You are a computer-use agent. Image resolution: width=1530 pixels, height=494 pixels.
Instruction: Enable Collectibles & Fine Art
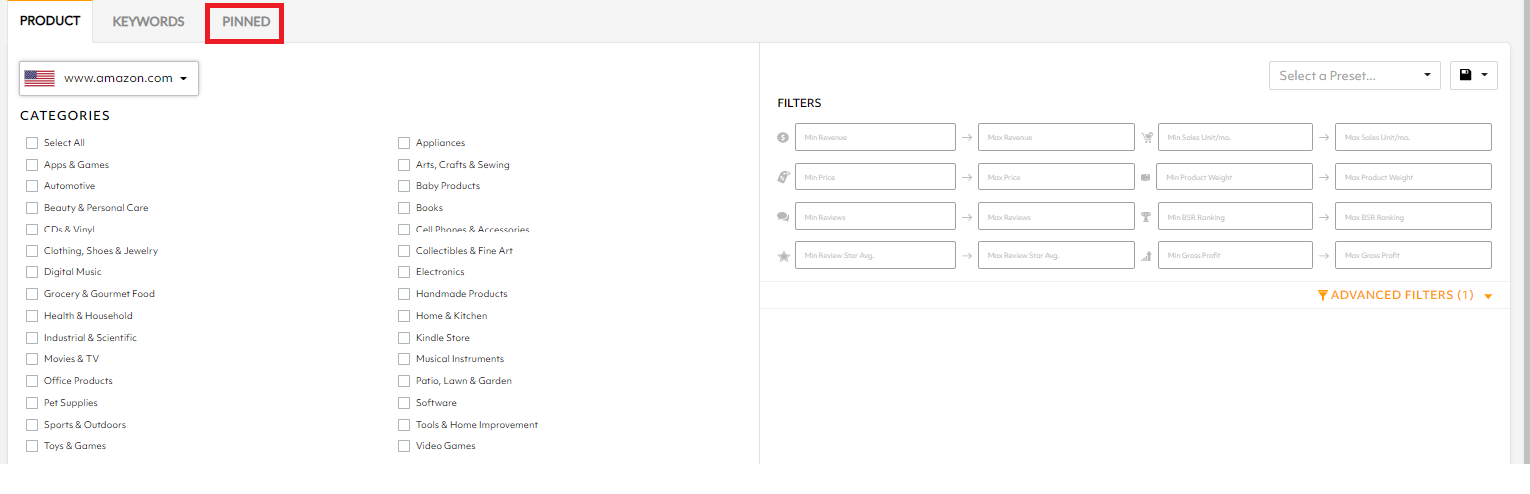tap(404, 251)
